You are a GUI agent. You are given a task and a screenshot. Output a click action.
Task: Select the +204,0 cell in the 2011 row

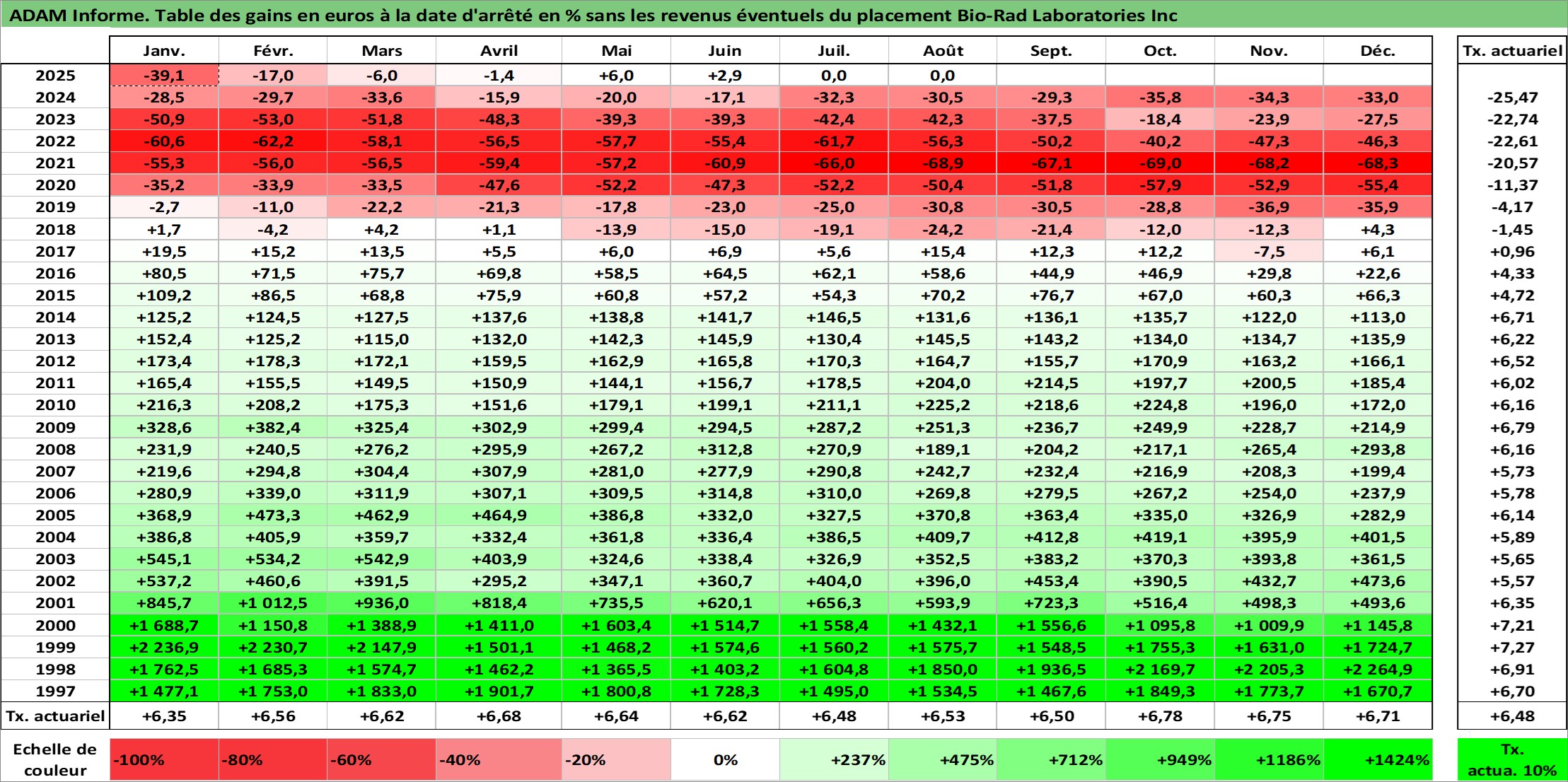coord(943,383)
